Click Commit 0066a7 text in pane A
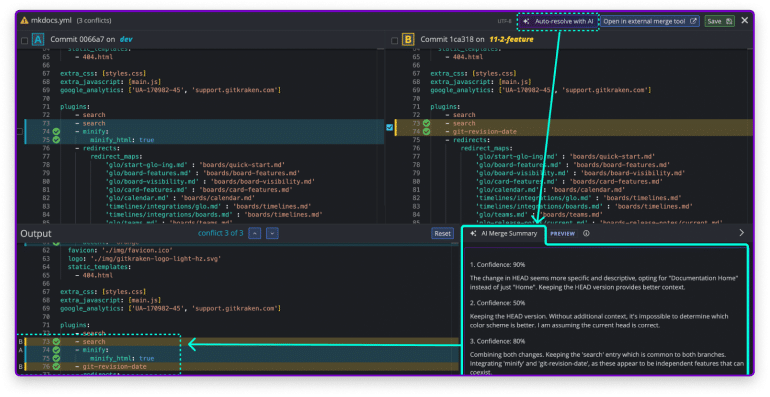Image resolution: width=770 pixels, height=397 pixels. pyautogui.click(x=82, y=39)
